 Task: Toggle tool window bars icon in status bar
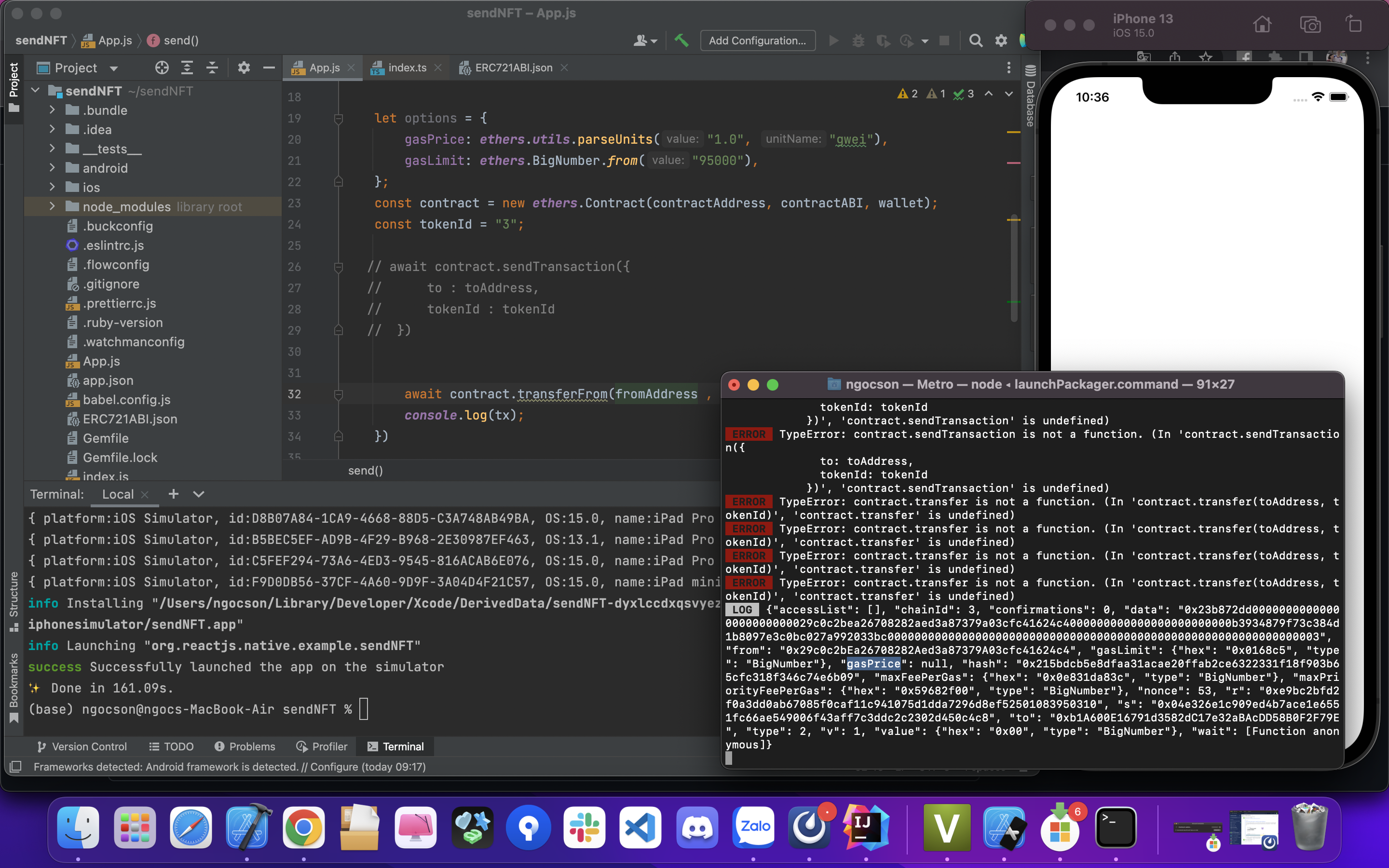click(16, 766)
